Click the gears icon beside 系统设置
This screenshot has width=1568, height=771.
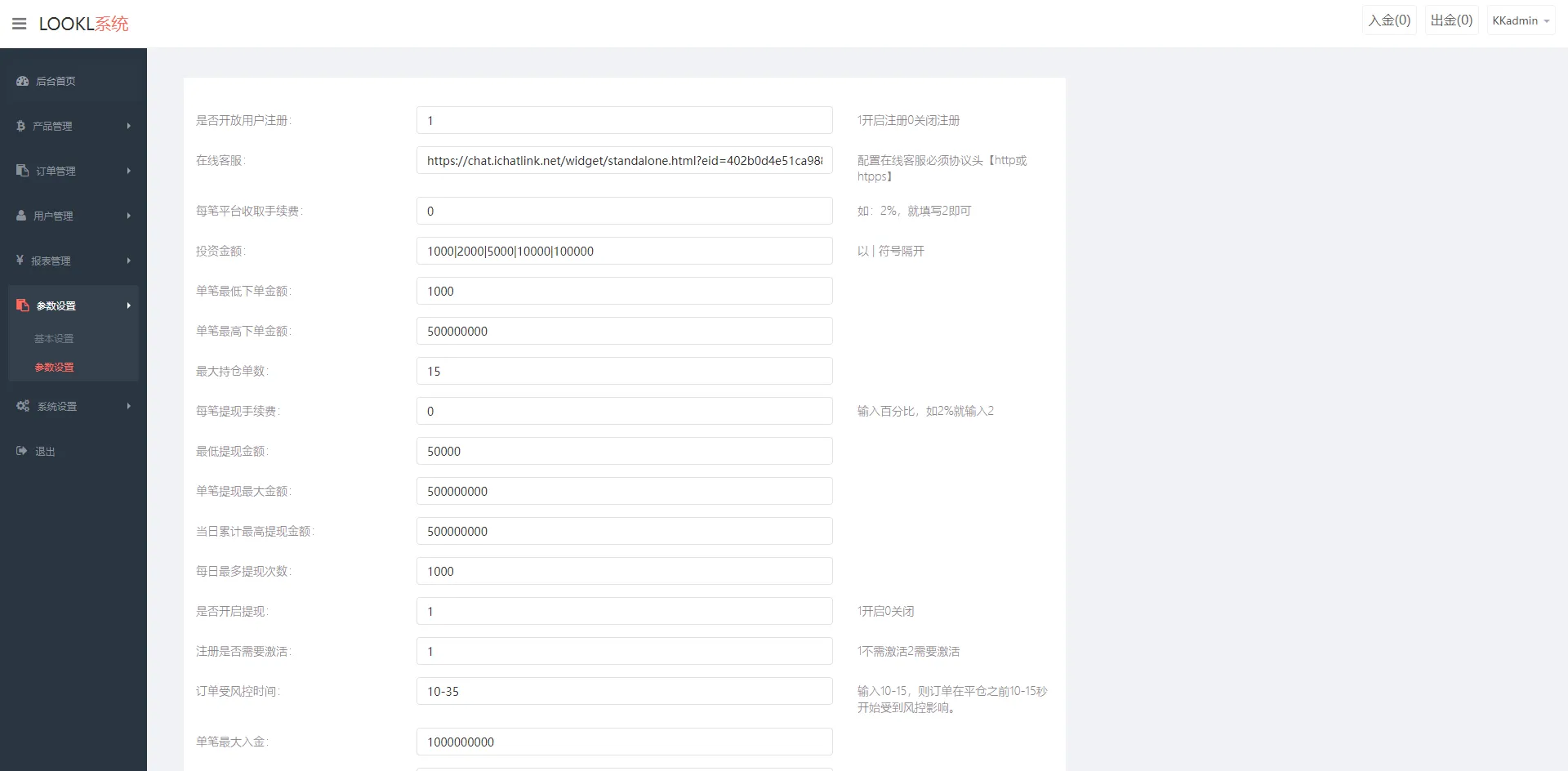[23, 406]
